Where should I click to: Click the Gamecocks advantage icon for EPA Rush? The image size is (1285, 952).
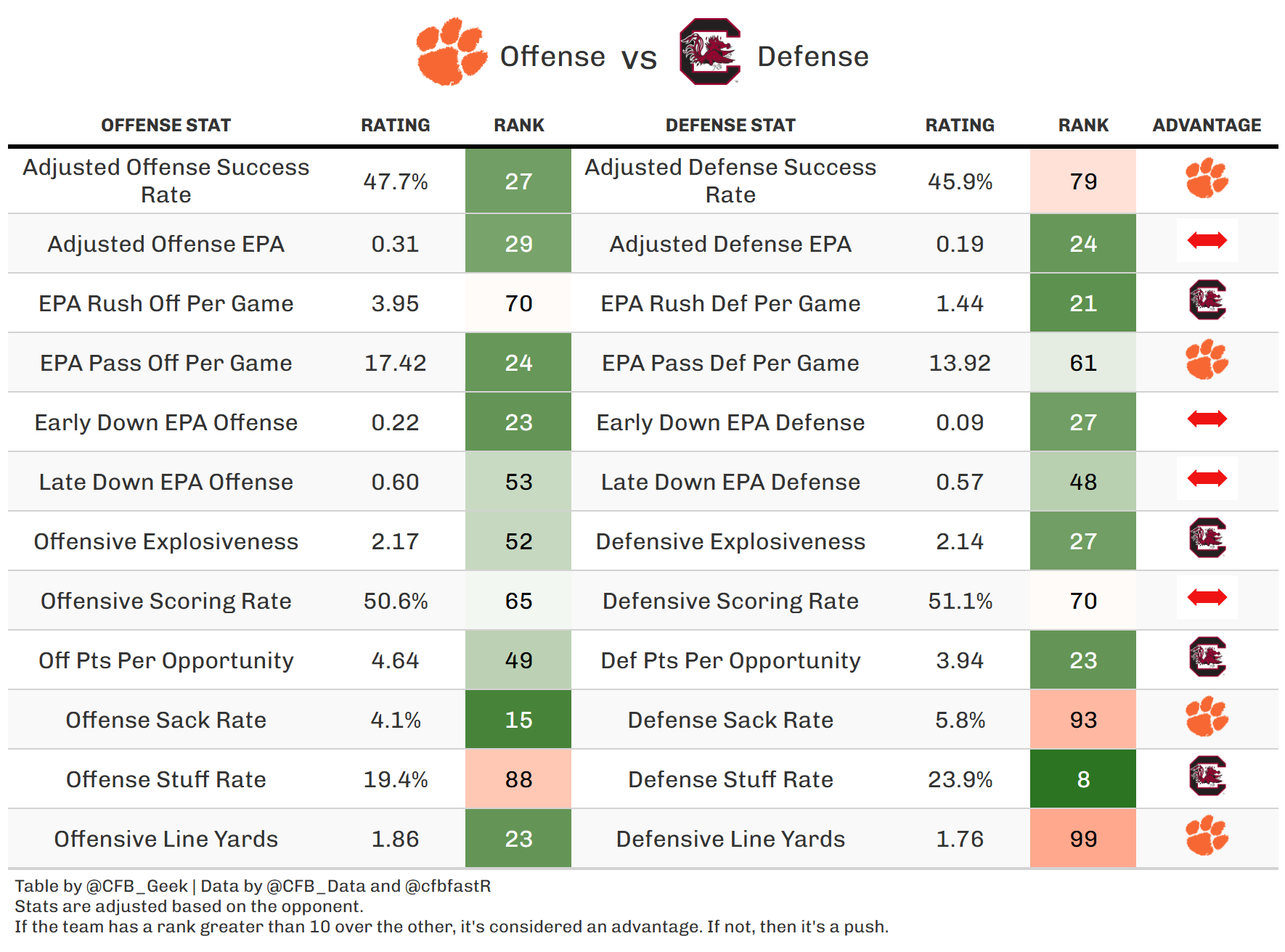1207,300
